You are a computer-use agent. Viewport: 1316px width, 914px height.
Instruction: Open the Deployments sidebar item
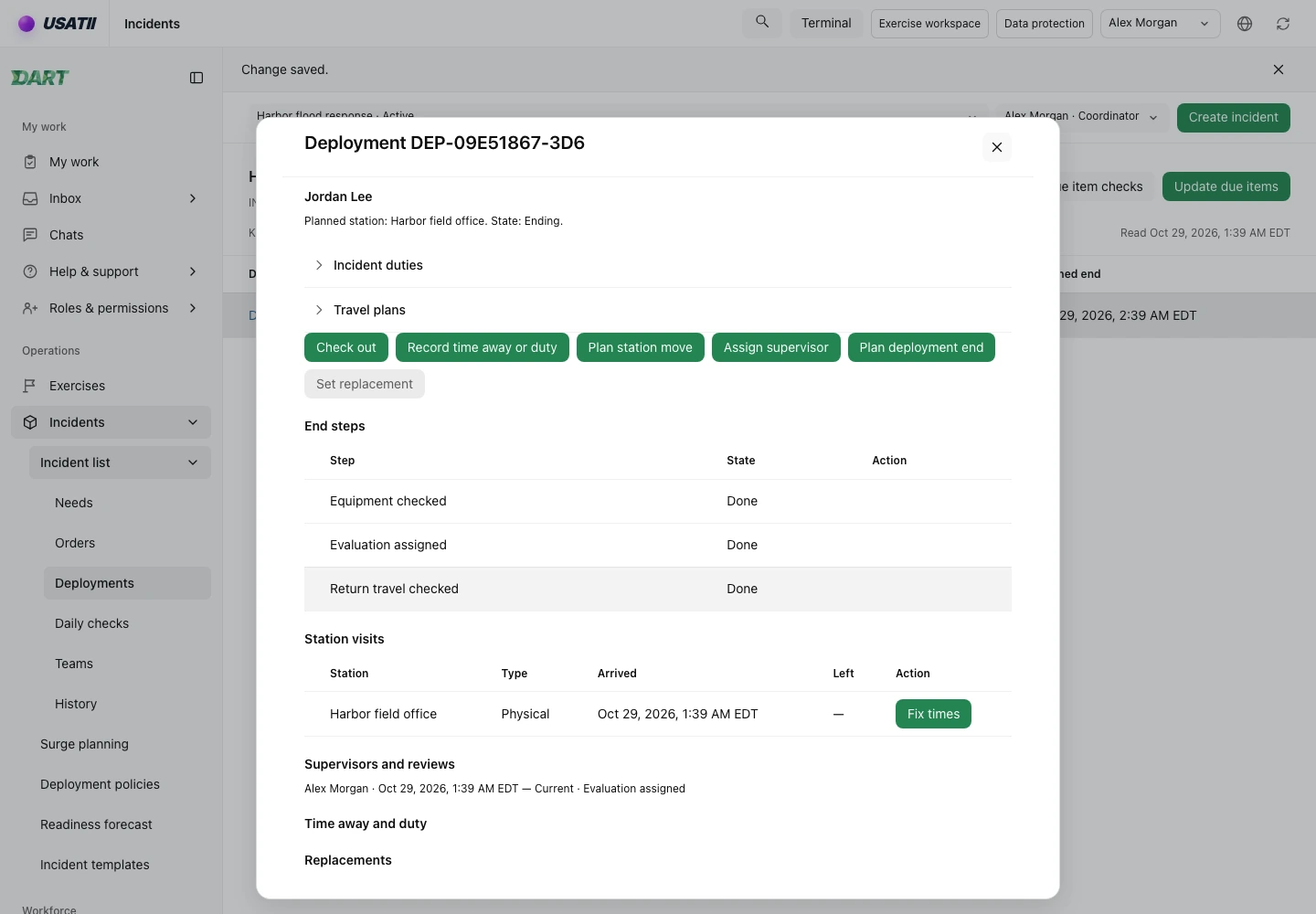point(127,583)
